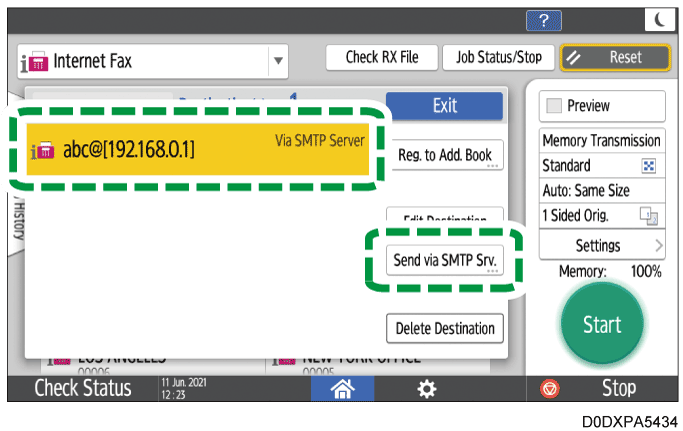Click the question mark help icon

coord(543,21)
